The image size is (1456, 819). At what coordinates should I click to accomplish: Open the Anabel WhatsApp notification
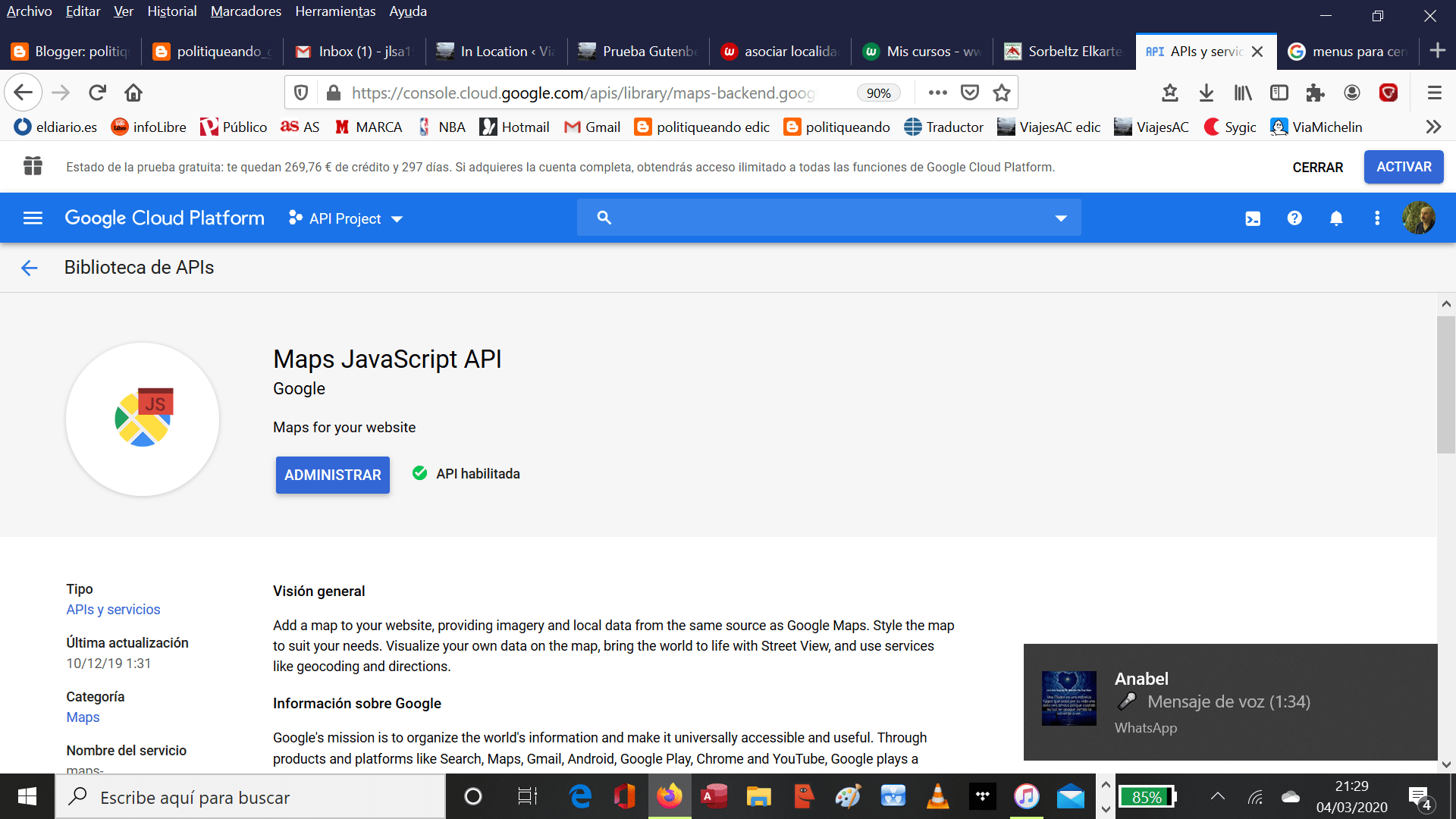tap(1230, 702)
